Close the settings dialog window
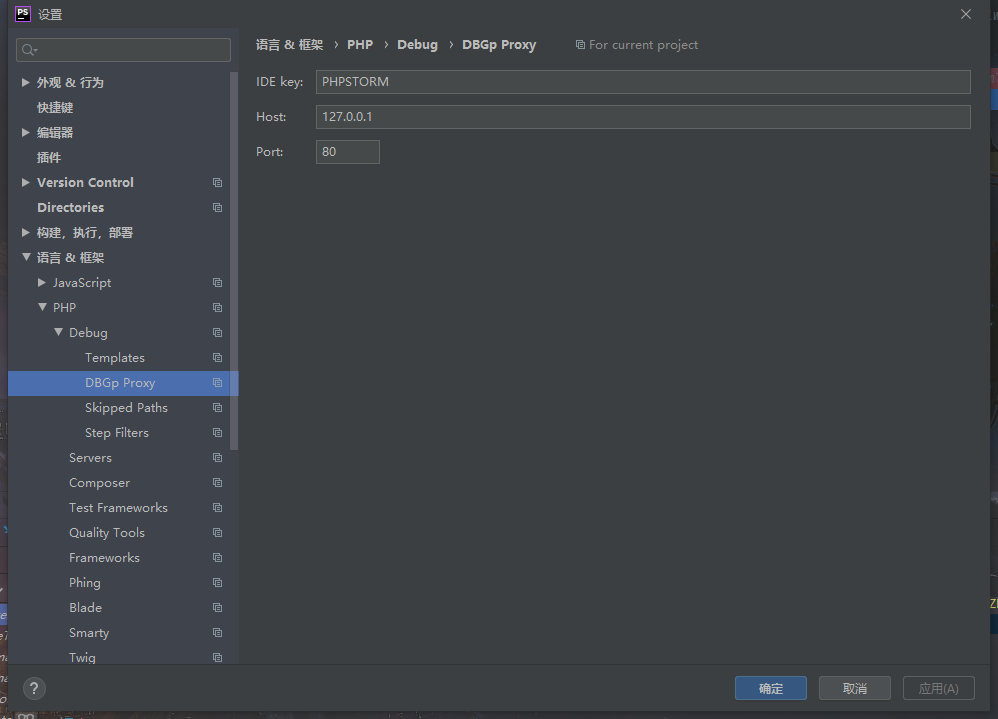The width and height of the screenshot is (998, 719). point(966,14)
